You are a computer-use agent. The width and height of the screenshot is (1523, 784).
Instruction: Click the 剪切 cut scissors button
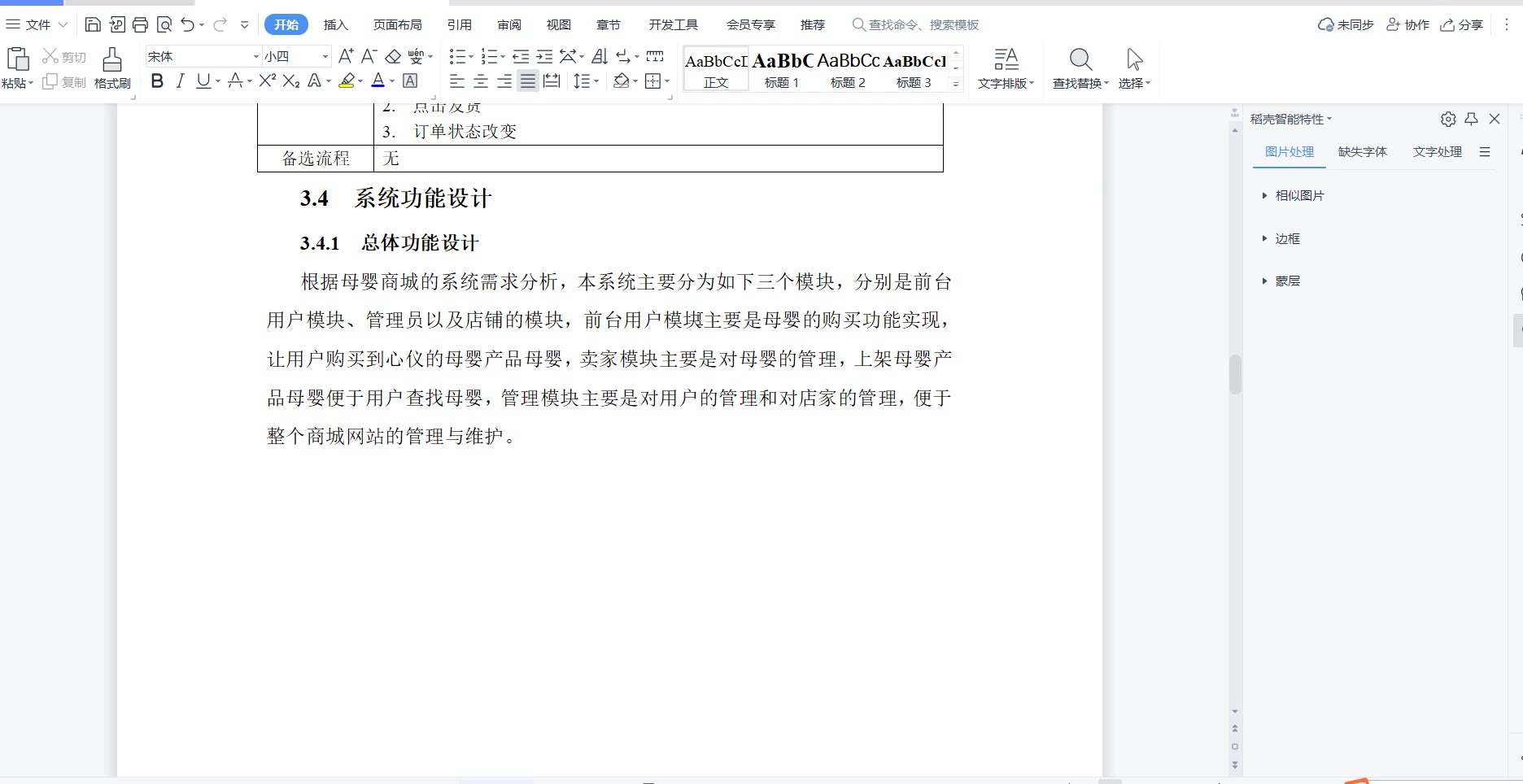[x=64, y=56]
